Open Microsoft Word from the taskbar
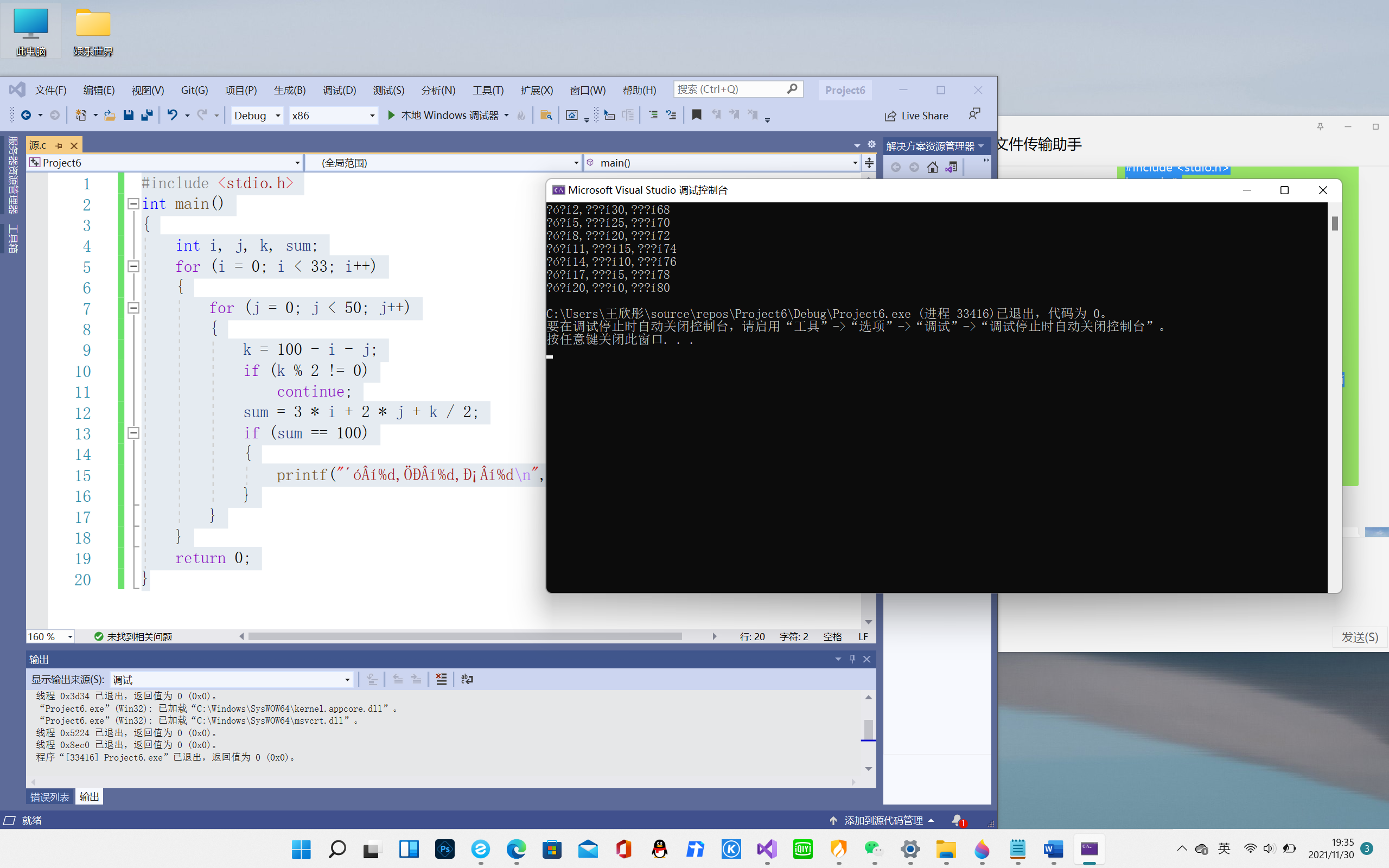This screenshot has height=868, width=1389. point(1053,849)
